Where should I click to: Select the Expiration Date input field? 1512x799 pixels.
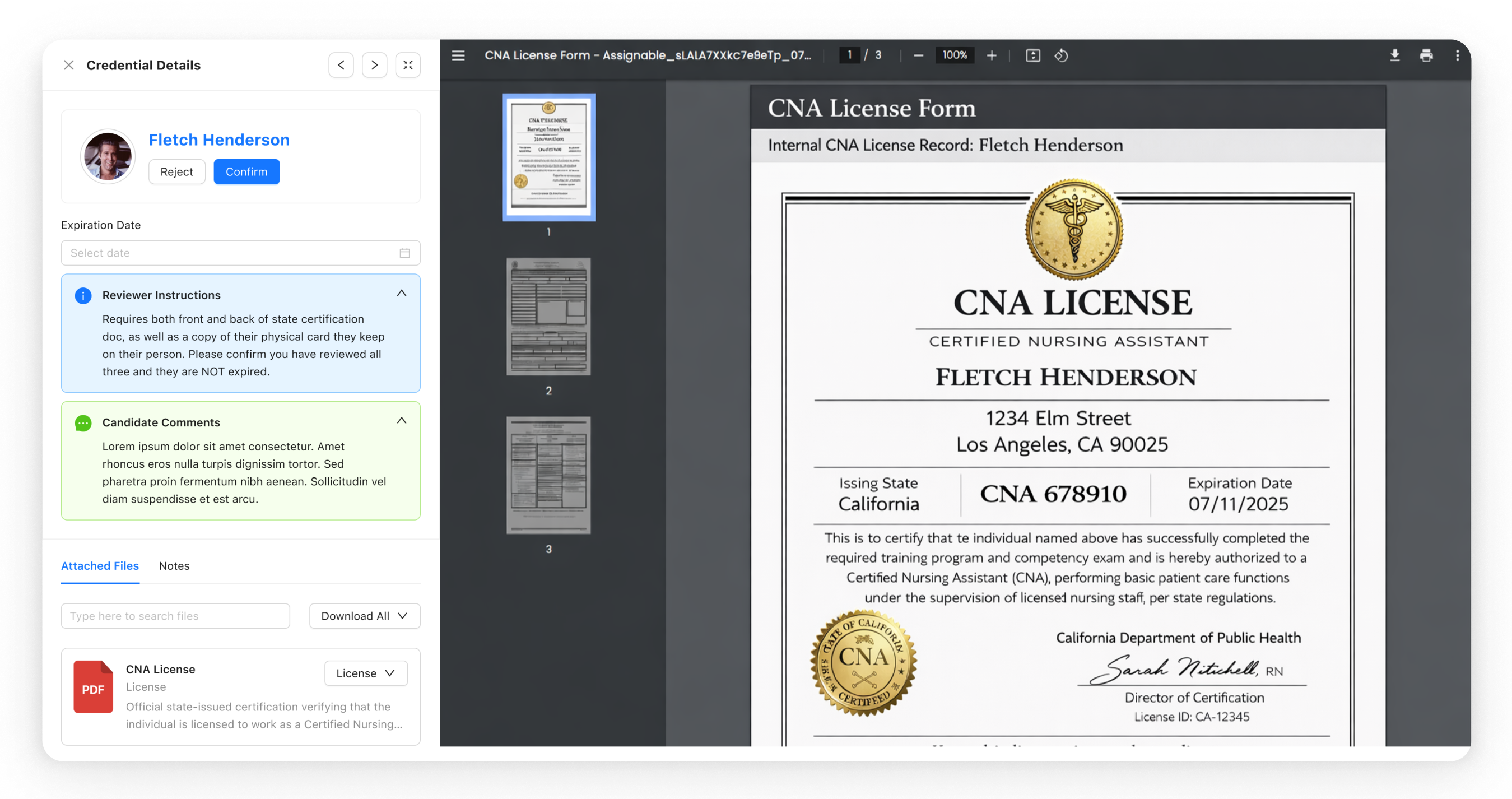pyautogui.click(x=241, y=253)
